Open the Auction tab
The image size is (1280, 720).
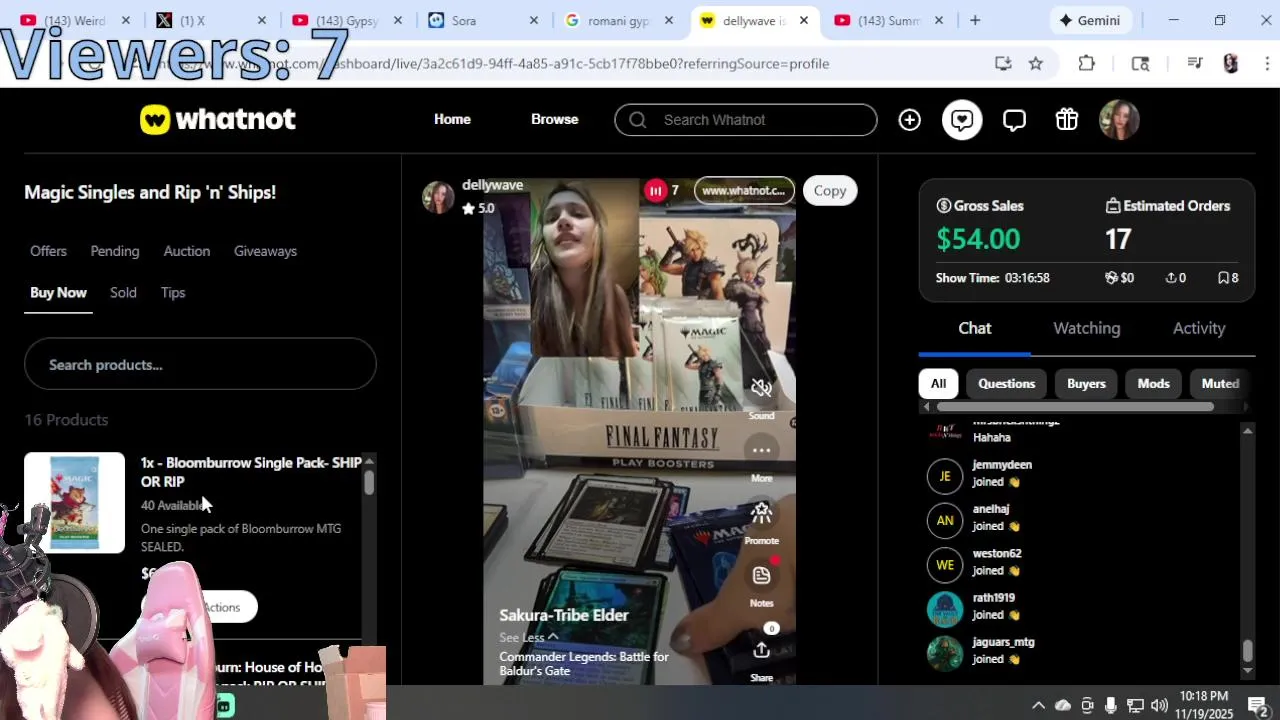(187, 251)
